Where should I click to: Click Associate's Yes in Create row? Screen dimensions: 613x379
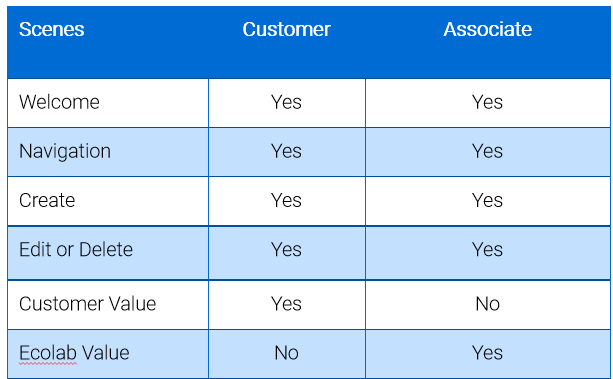point(488,201)
